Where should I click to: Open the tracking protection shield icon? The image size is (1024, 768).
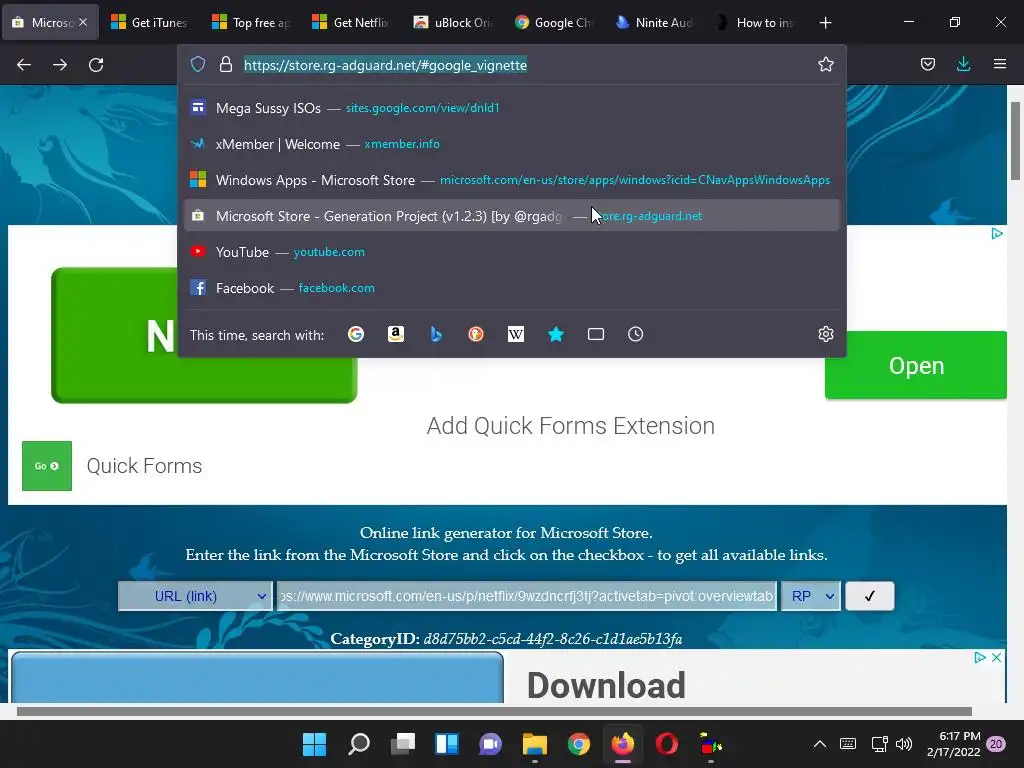point(198,64)
